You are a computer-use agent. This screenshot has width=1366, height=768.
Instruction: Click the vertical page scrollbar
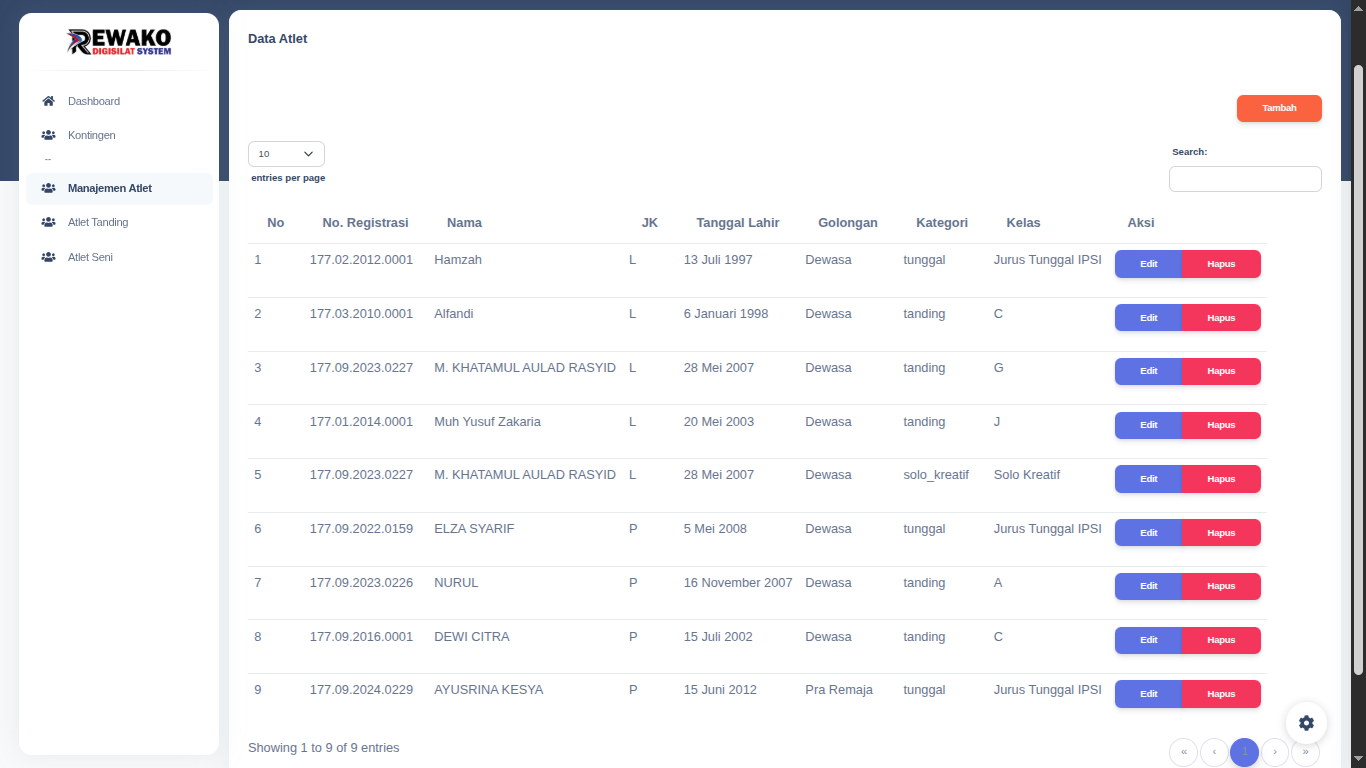tap(1358, 370)
